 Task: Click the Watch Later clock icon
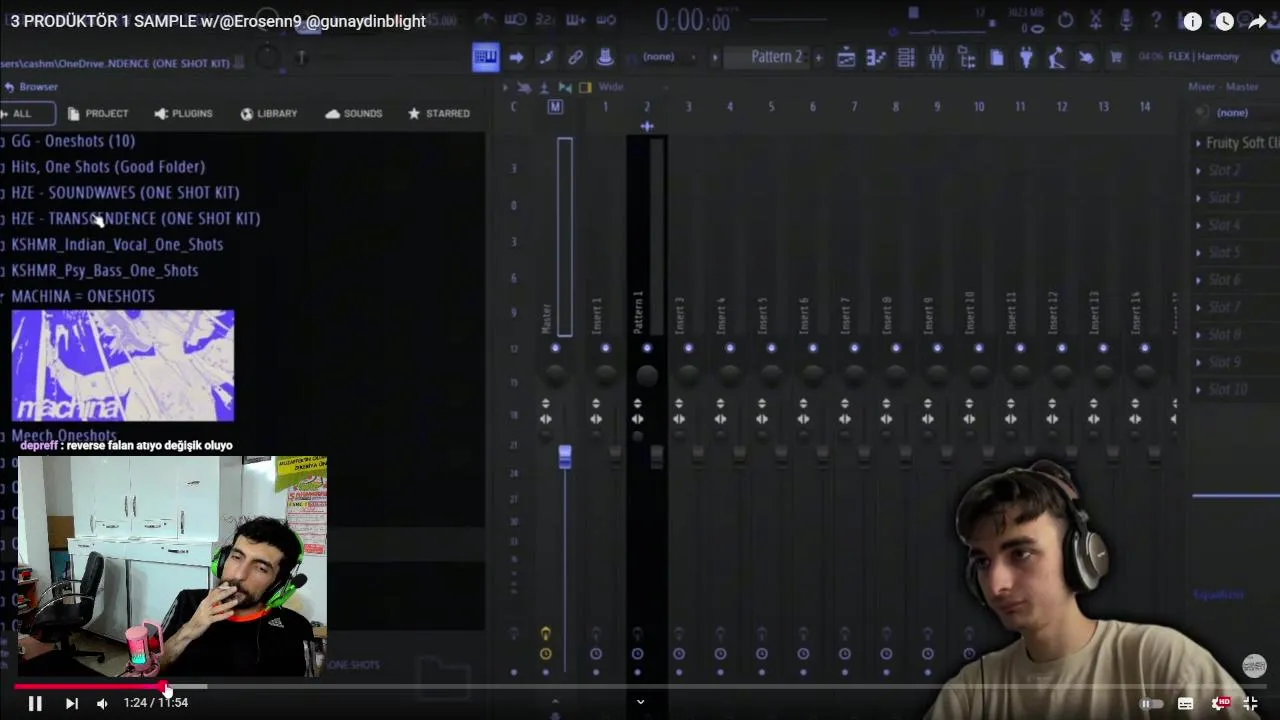(1224, 21)
